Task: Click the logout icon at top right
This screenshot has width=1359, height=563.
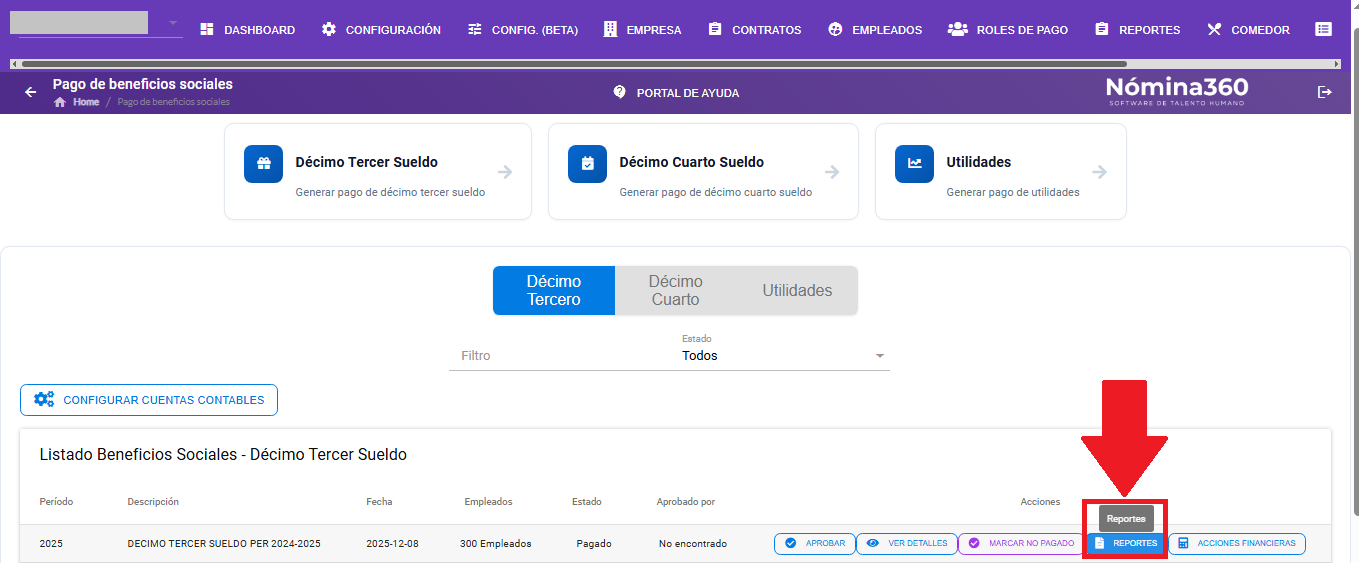Action: pos(1325,92)
